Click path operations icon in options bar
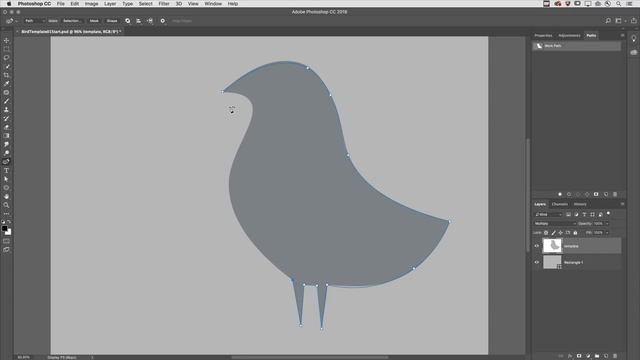 click(x=127, y=21)
